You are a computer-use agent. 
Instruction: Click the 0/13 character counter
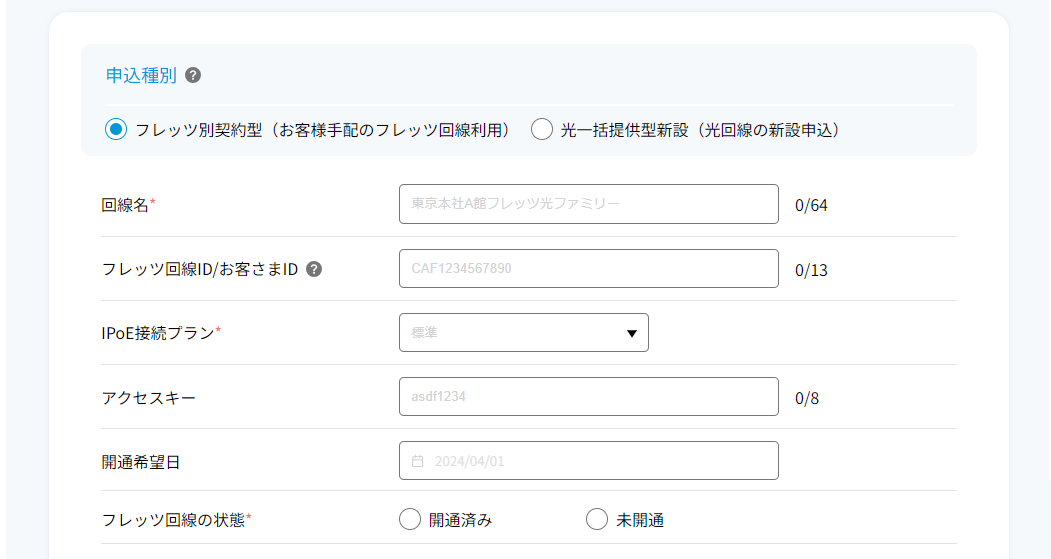[811, 269]
